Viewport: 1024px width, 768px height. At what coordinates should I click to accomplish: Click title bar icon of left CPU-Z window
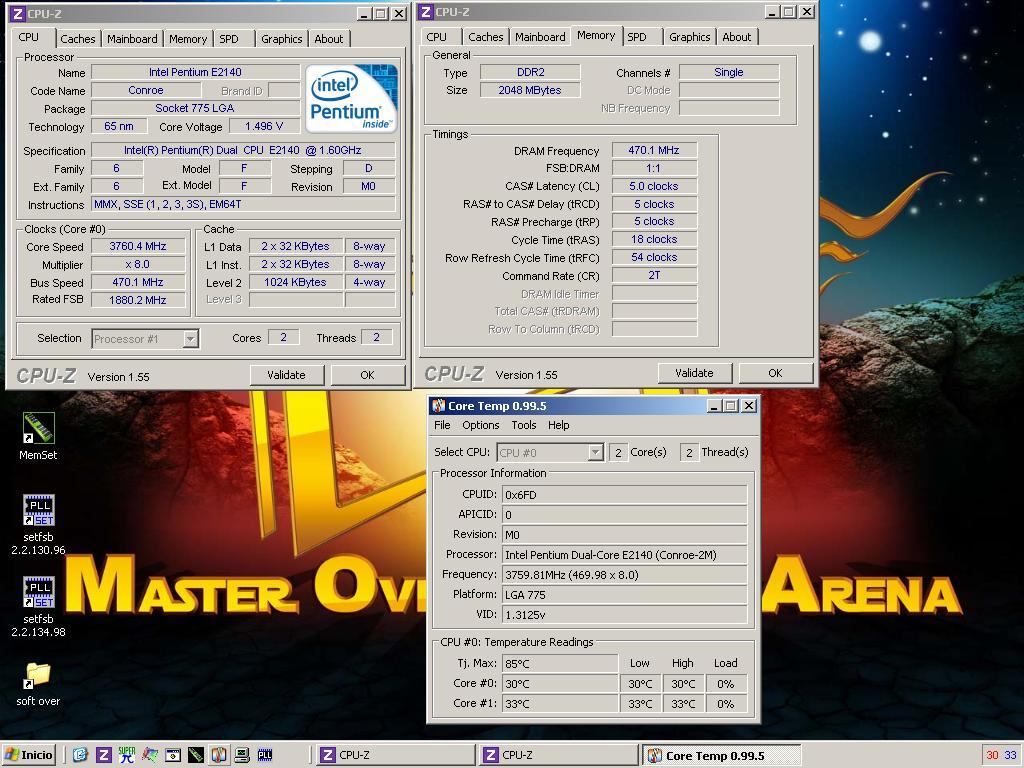(18, 14)
